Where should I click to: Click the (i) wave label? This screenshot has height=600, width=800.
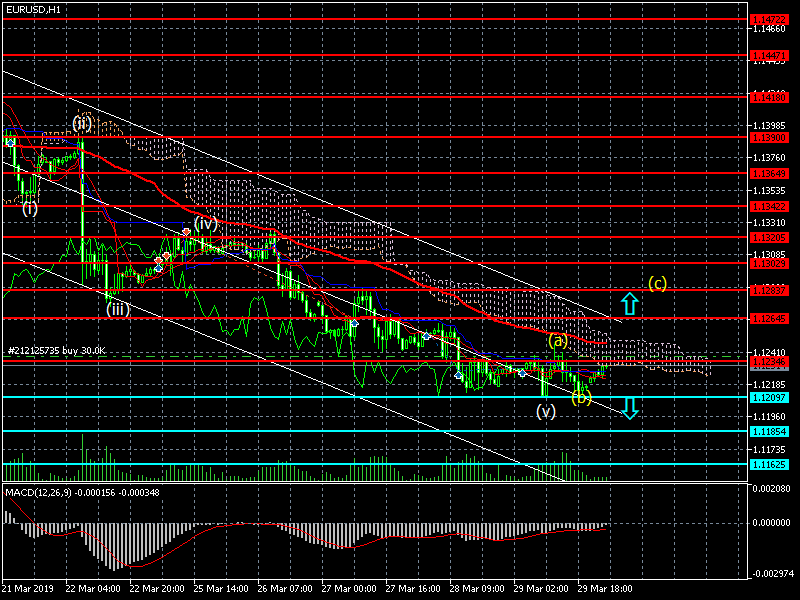(30, 209)
